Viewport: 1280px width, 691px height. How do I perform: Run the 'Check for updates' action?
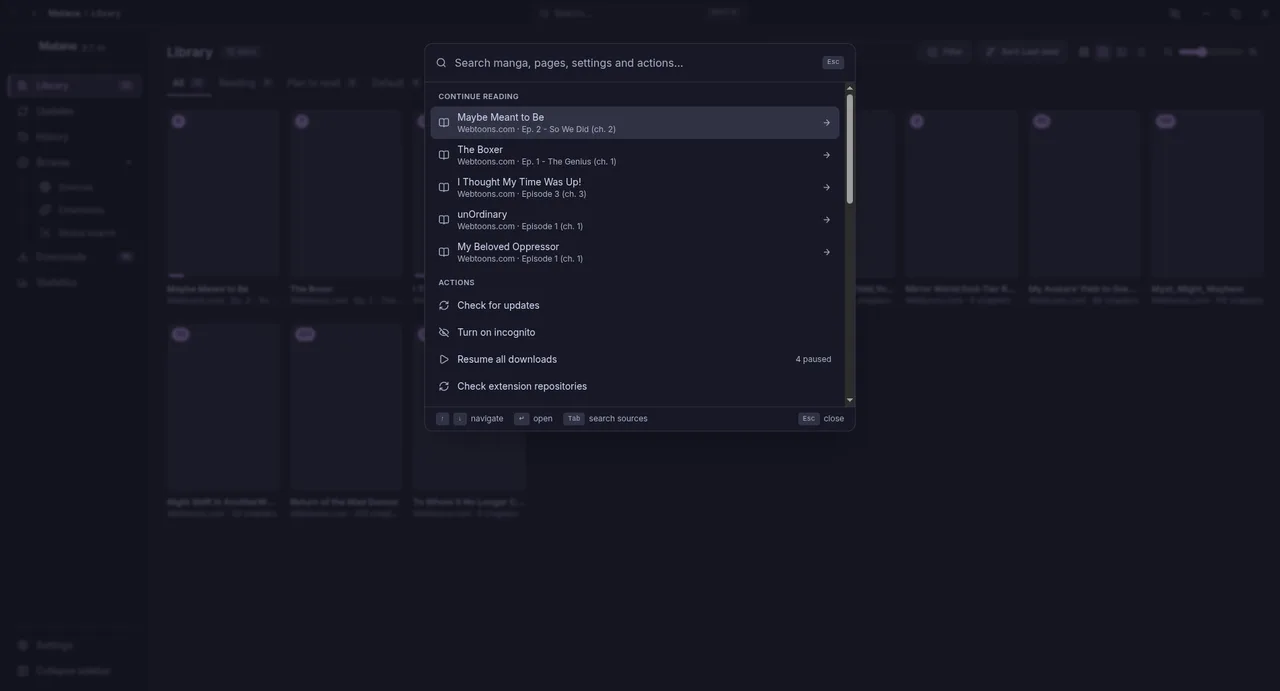[x=635, y=305]
